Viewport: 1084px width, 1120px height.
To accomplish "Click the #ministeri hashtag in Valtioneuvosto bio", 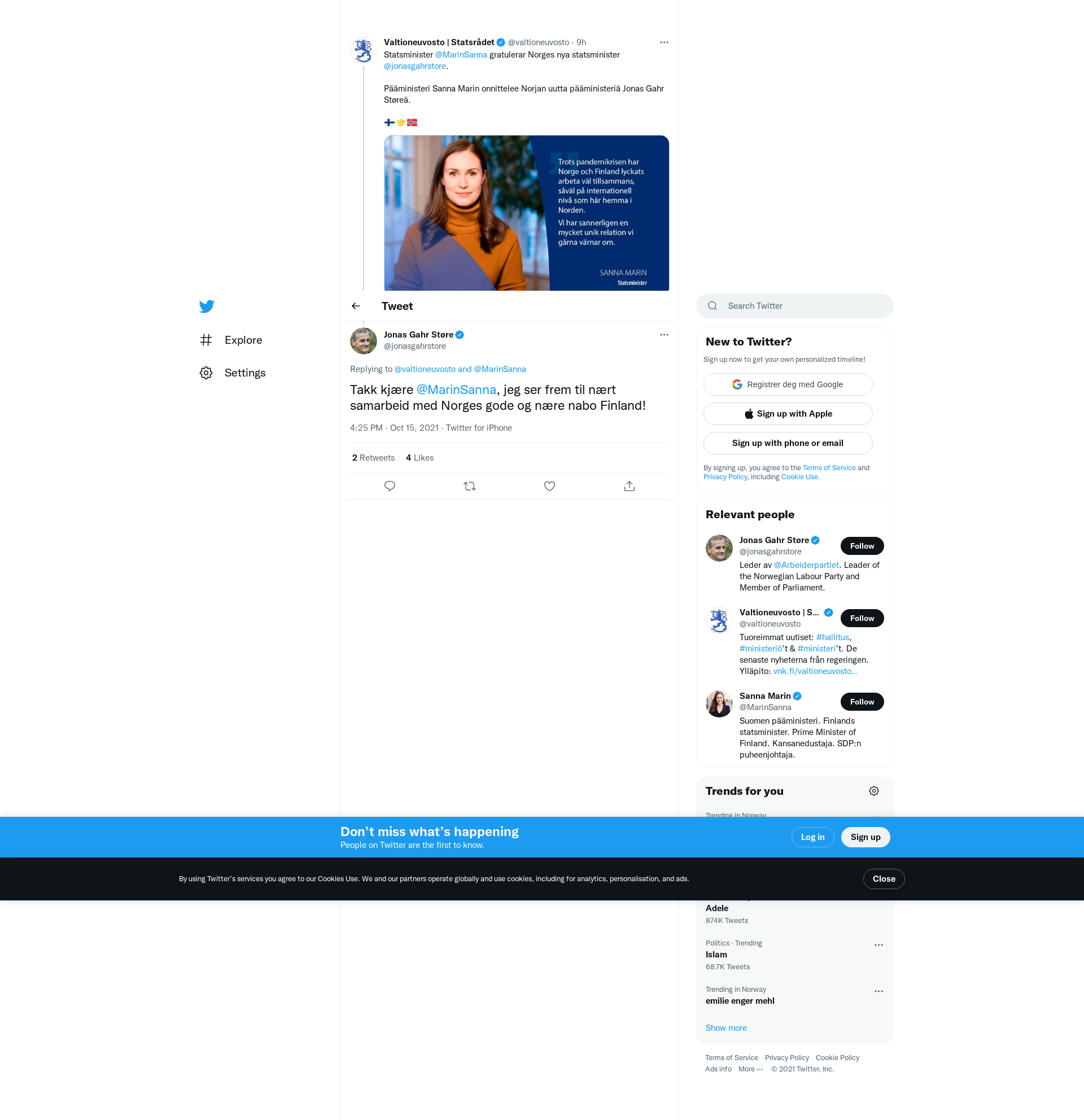I will point(816,649).
